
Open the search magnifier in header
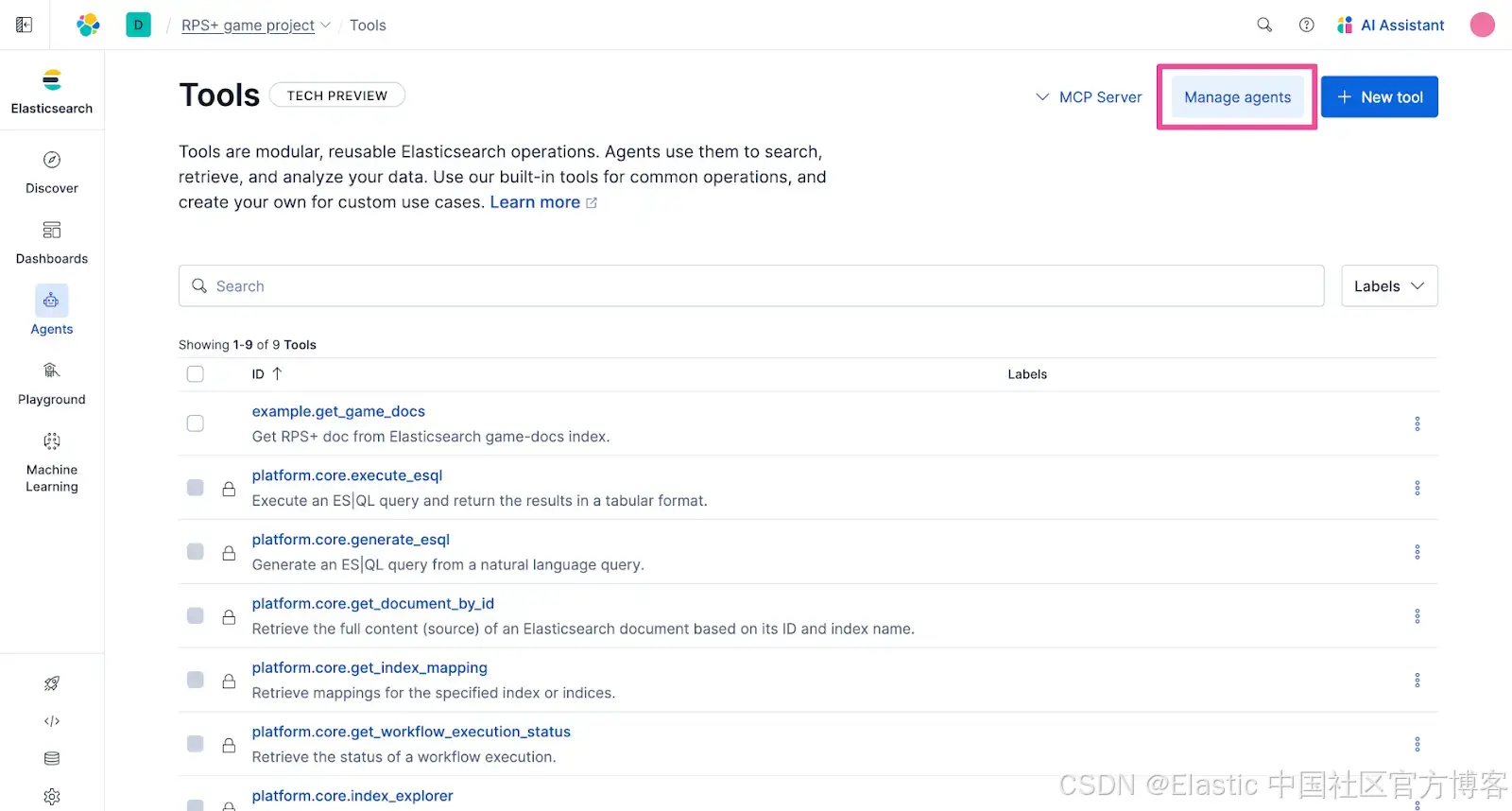1264,25
